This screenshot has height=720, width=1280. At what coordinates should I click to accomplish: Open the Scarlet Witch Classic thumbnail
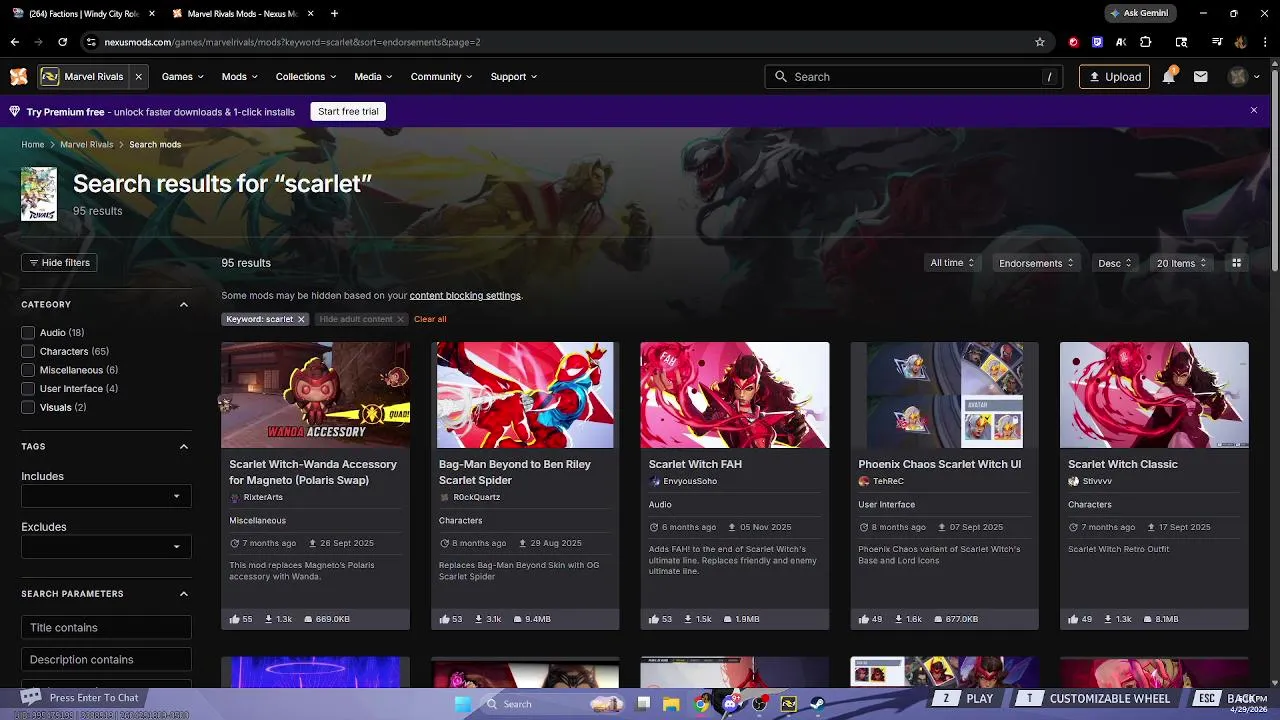(1154, 395)
